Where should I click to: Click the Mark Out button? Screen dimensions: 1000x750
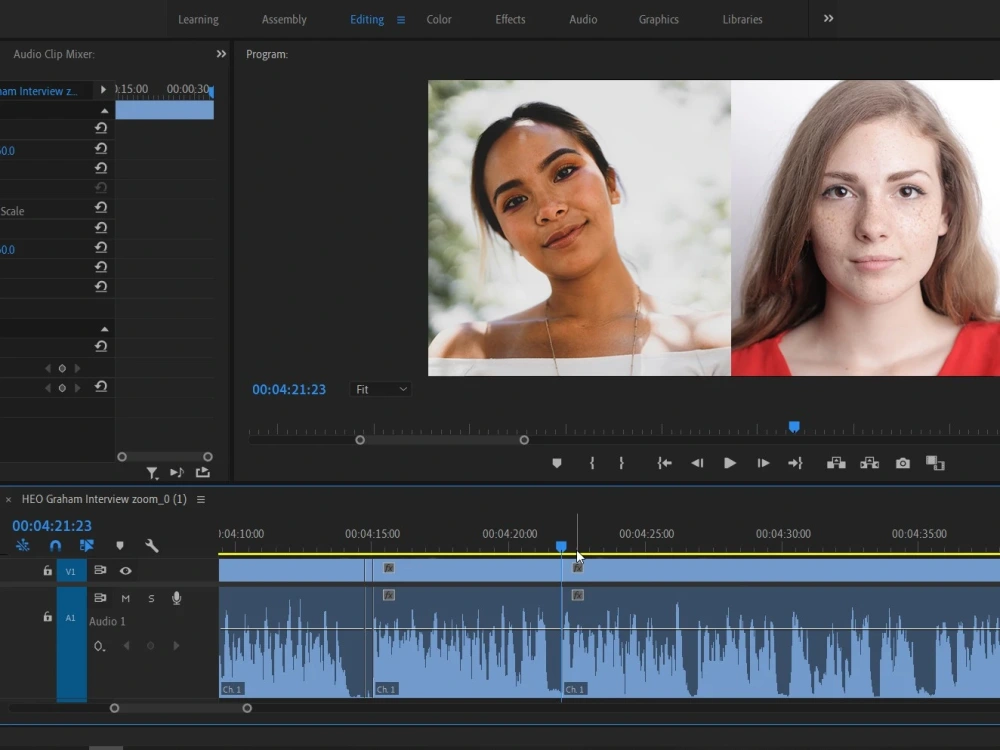(621, 463)
